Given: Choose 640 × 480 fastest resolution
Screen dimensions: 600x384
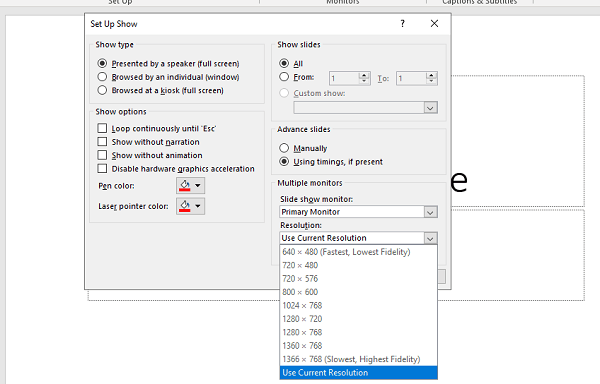Looking at the screenshot, I should (x=359, y=252).
